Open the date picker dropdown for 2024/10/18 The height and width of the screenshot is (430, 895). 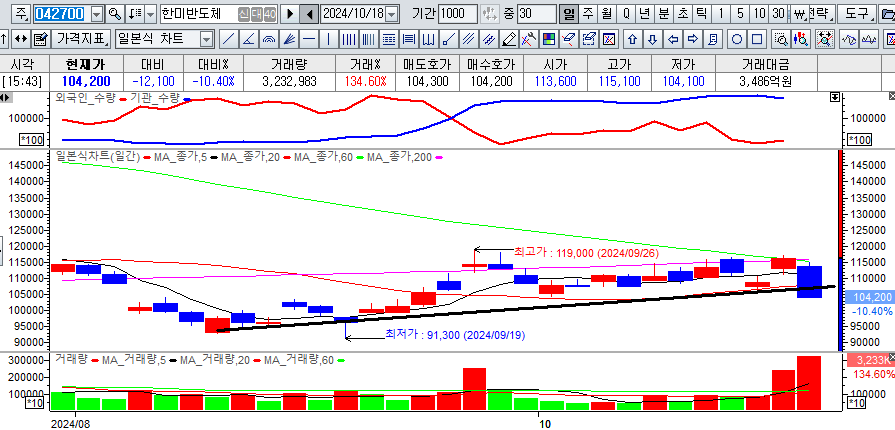(390, 14)
